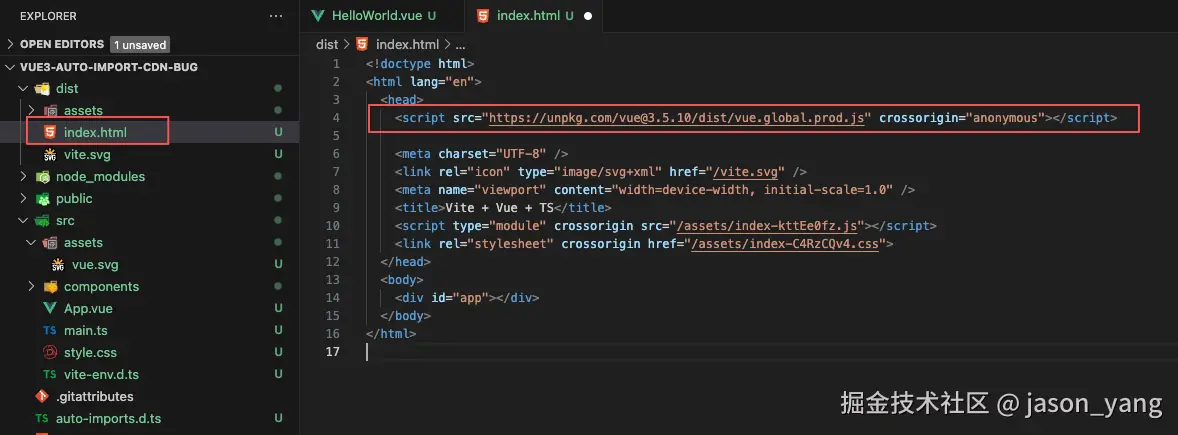The height and width of the screenshot is (435, 1178).
Task: Click the public folder icon
Action: 42,198
